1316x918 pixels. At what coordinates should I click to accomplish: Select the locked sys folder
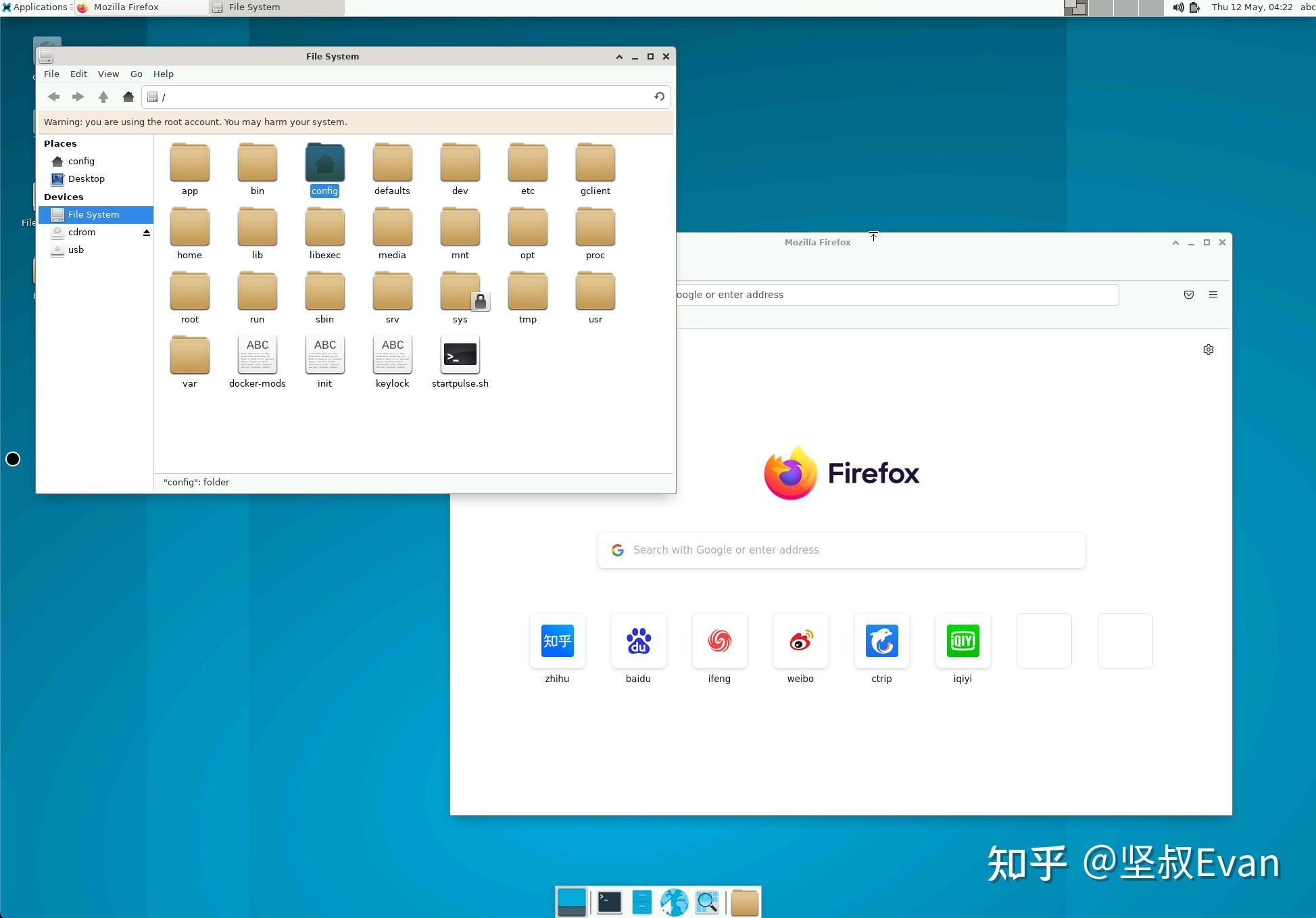460,297
